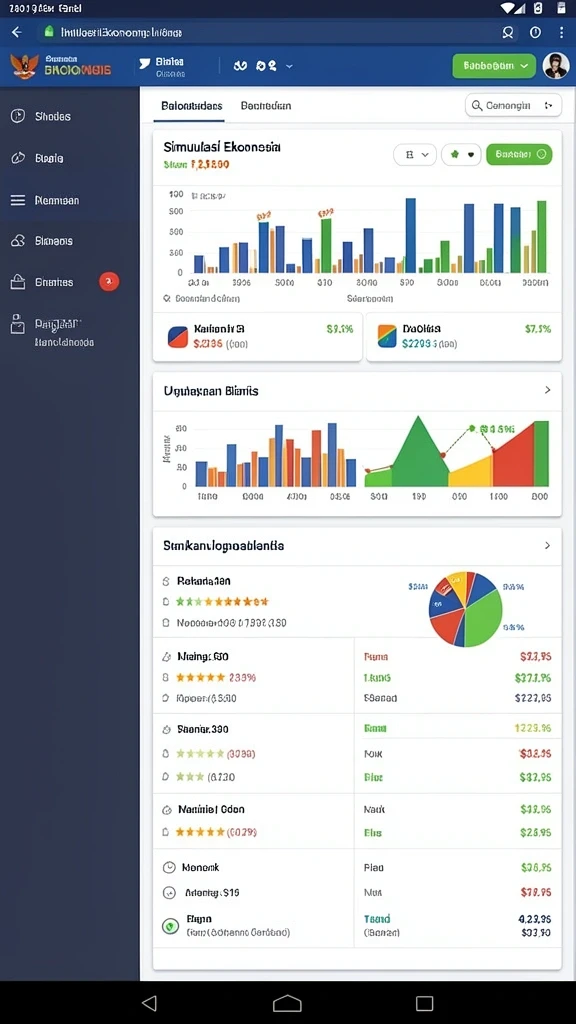Tap the back arrow in browser bar
This screenshot has width=576, height=1024.
pos(17,32)
